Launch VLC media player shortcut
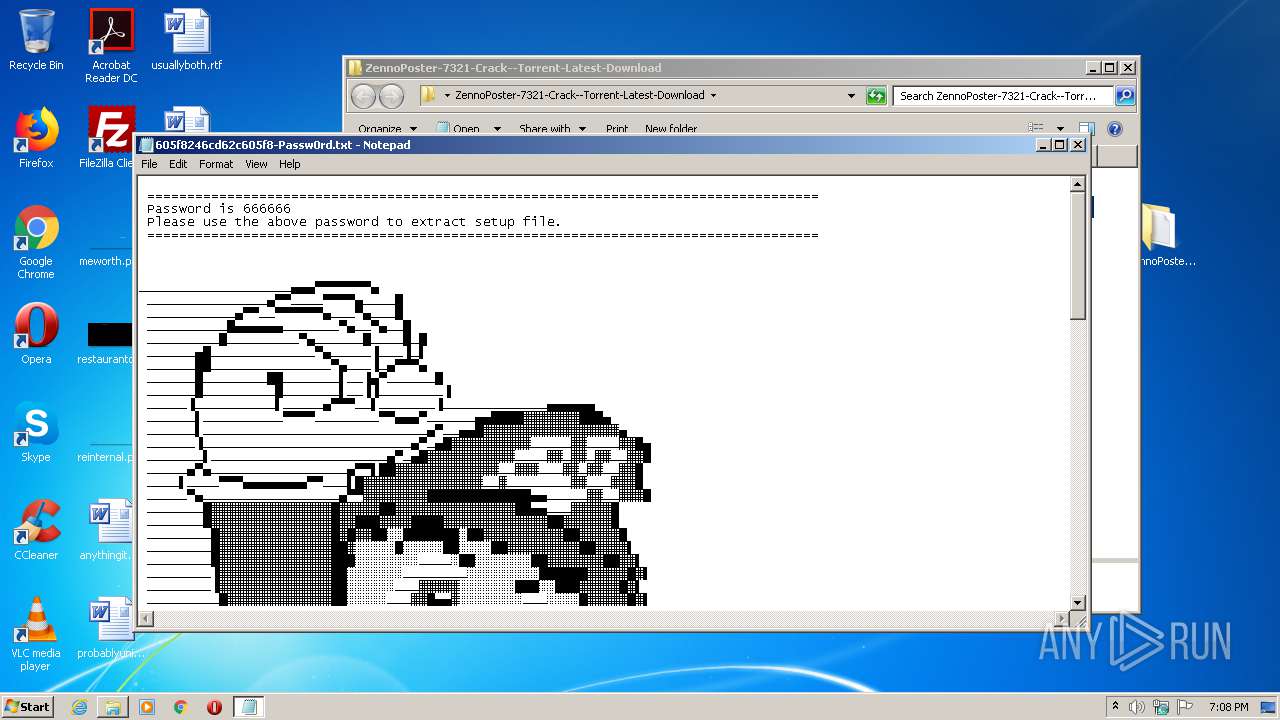 tap(36, 634)
